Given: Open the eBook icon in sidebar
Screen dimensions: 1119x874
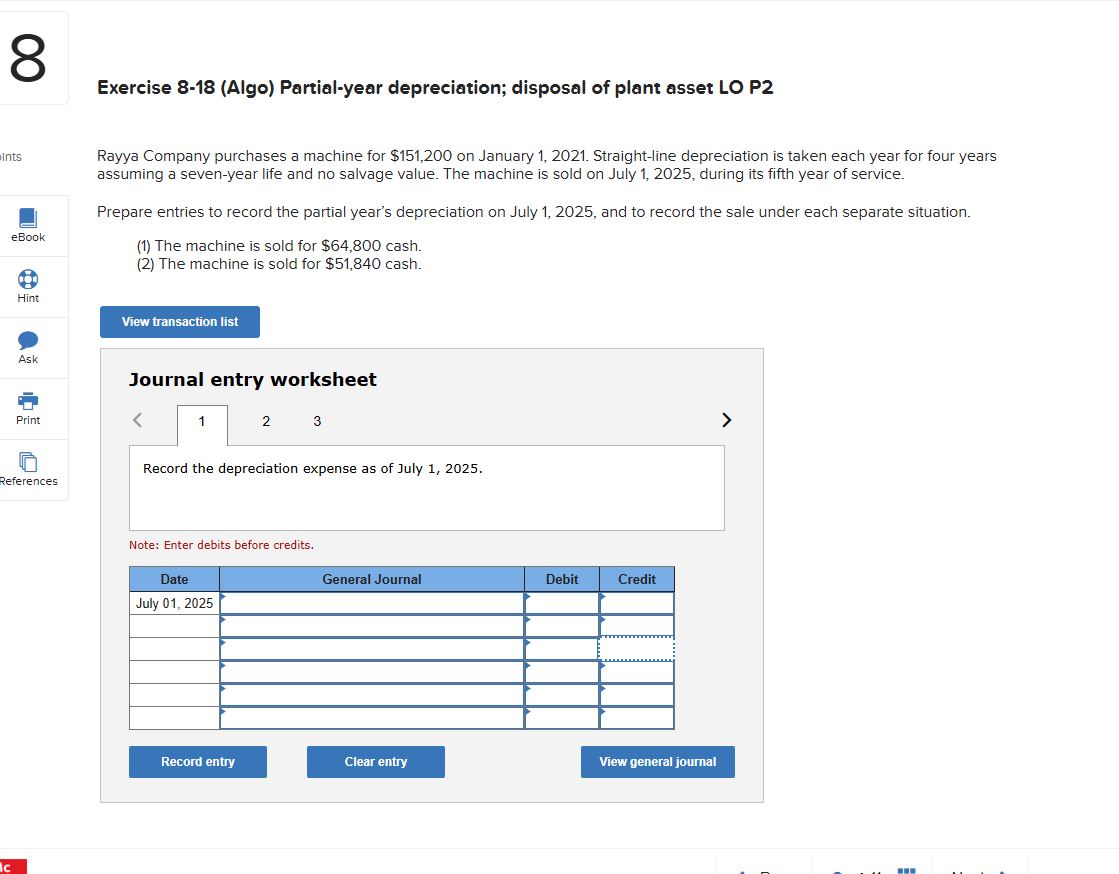Looking at the screenshot, I should [x=28, y=218].
